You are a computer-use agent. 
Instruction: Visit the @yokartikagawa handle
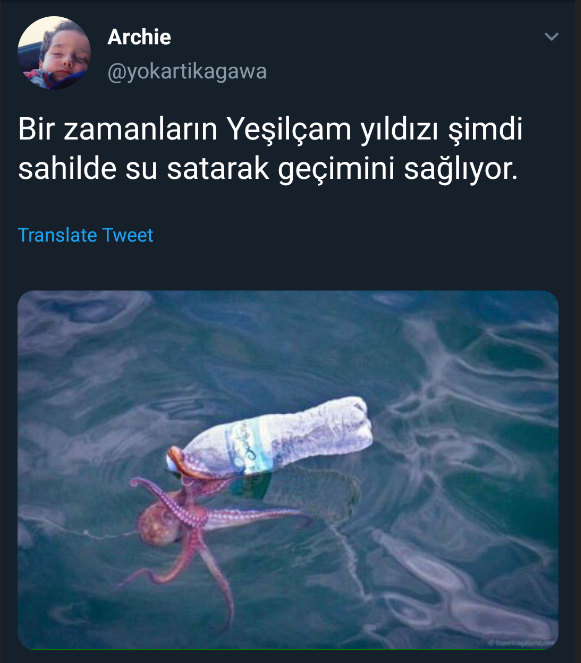(x=187, y=71)
